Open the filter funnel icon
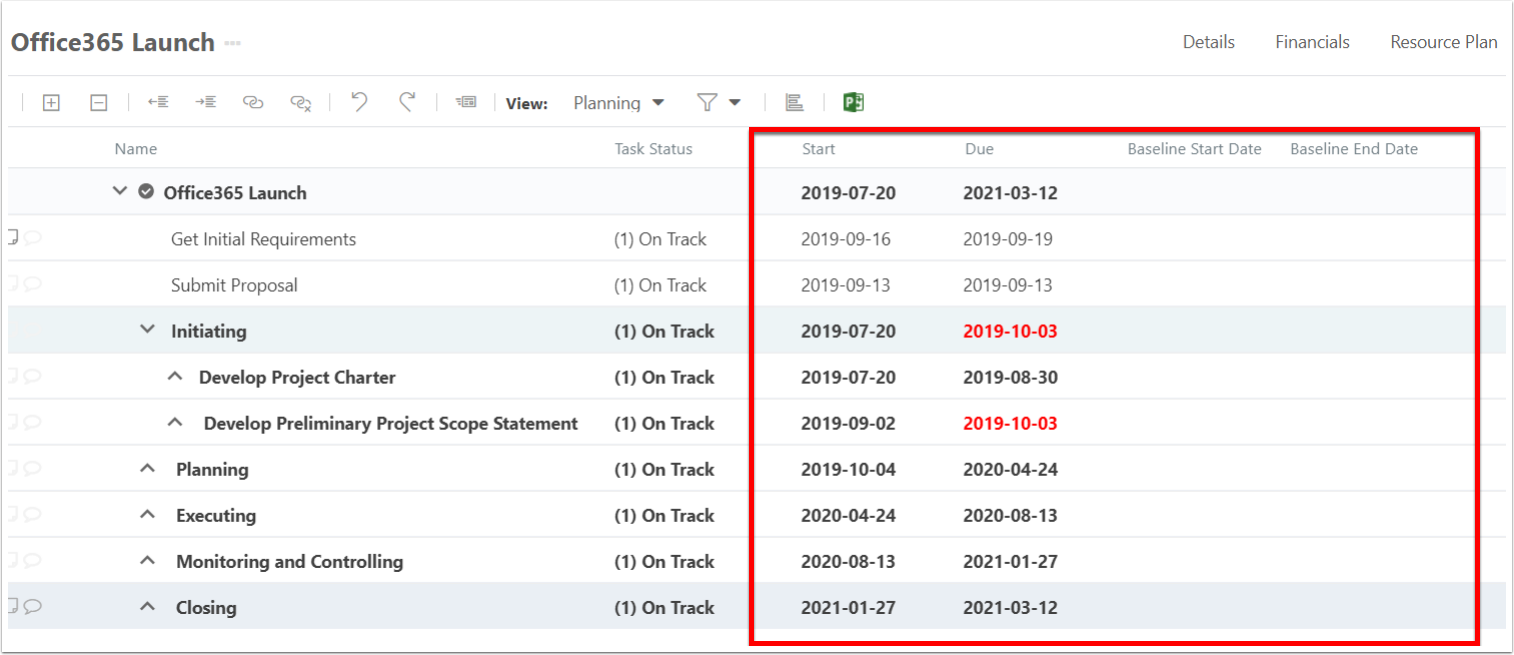This screenshot has width=1514, height=655. coord(707,102)
